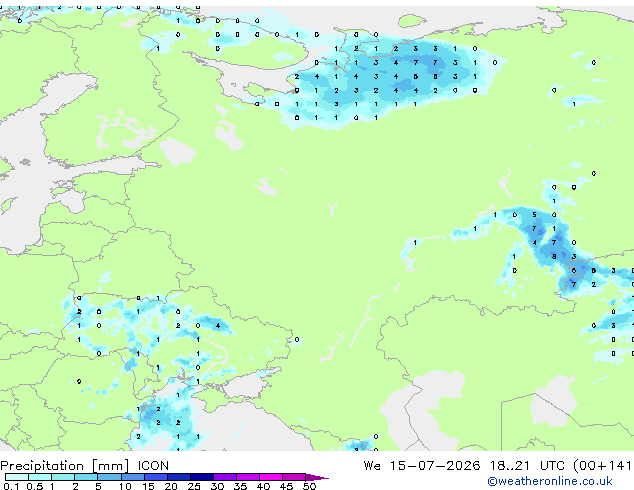Click the '(00+141' forecast offset text
The width and height of the screenshot is (634, 490).
pos(602,466)
